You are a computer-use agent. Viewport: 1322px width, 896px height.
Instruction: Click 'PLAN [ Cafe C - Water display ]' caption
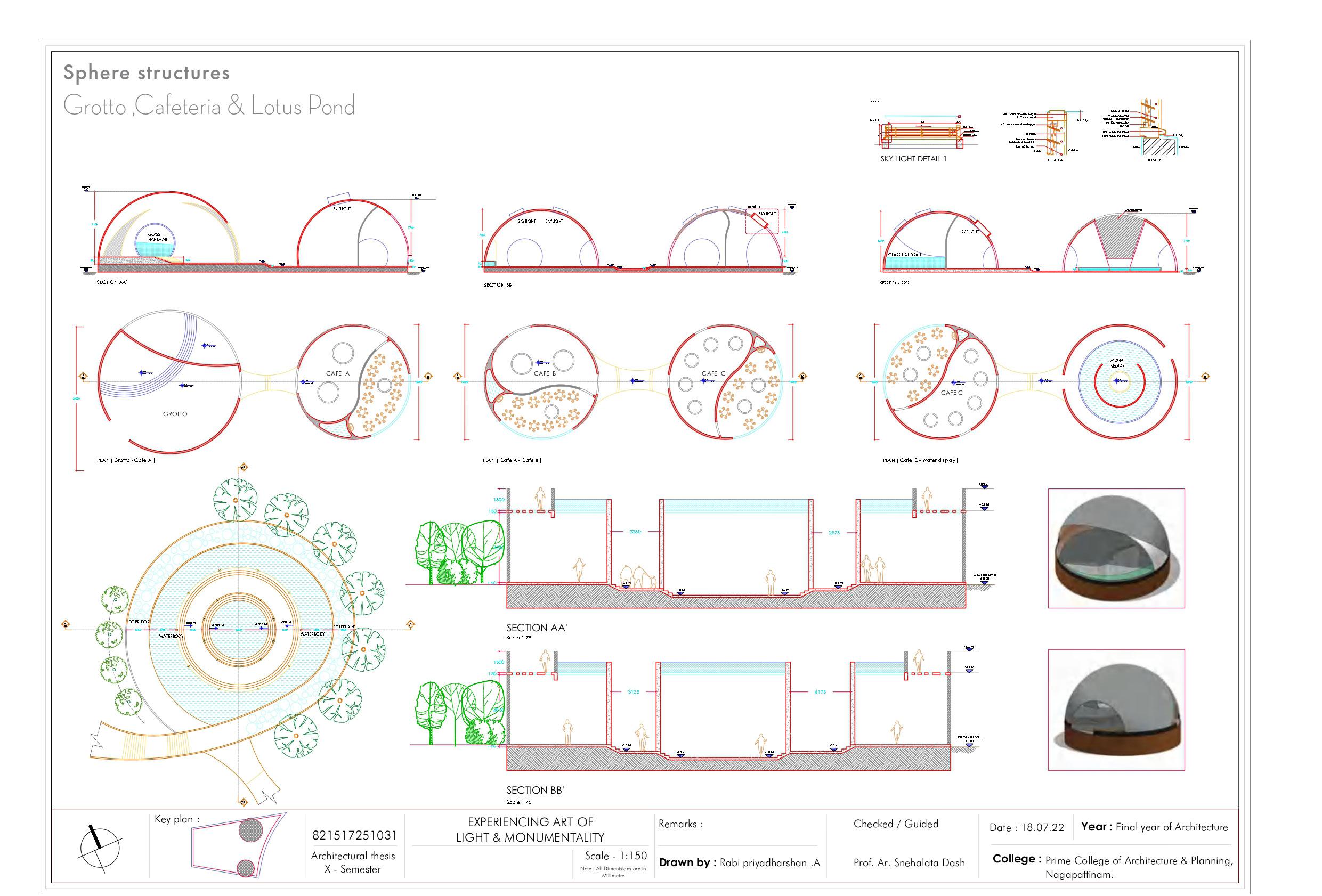click(x=920, y=460)
